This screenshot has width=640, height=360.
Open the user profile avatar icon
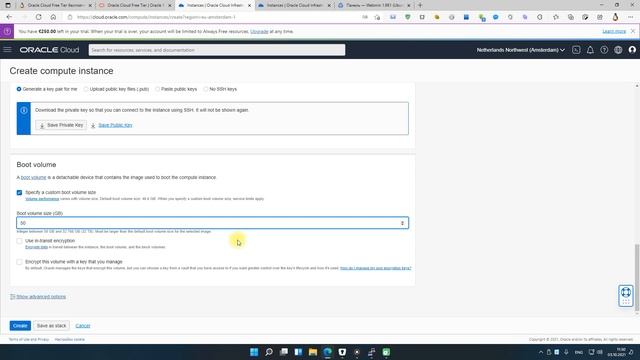coord(632,50)
